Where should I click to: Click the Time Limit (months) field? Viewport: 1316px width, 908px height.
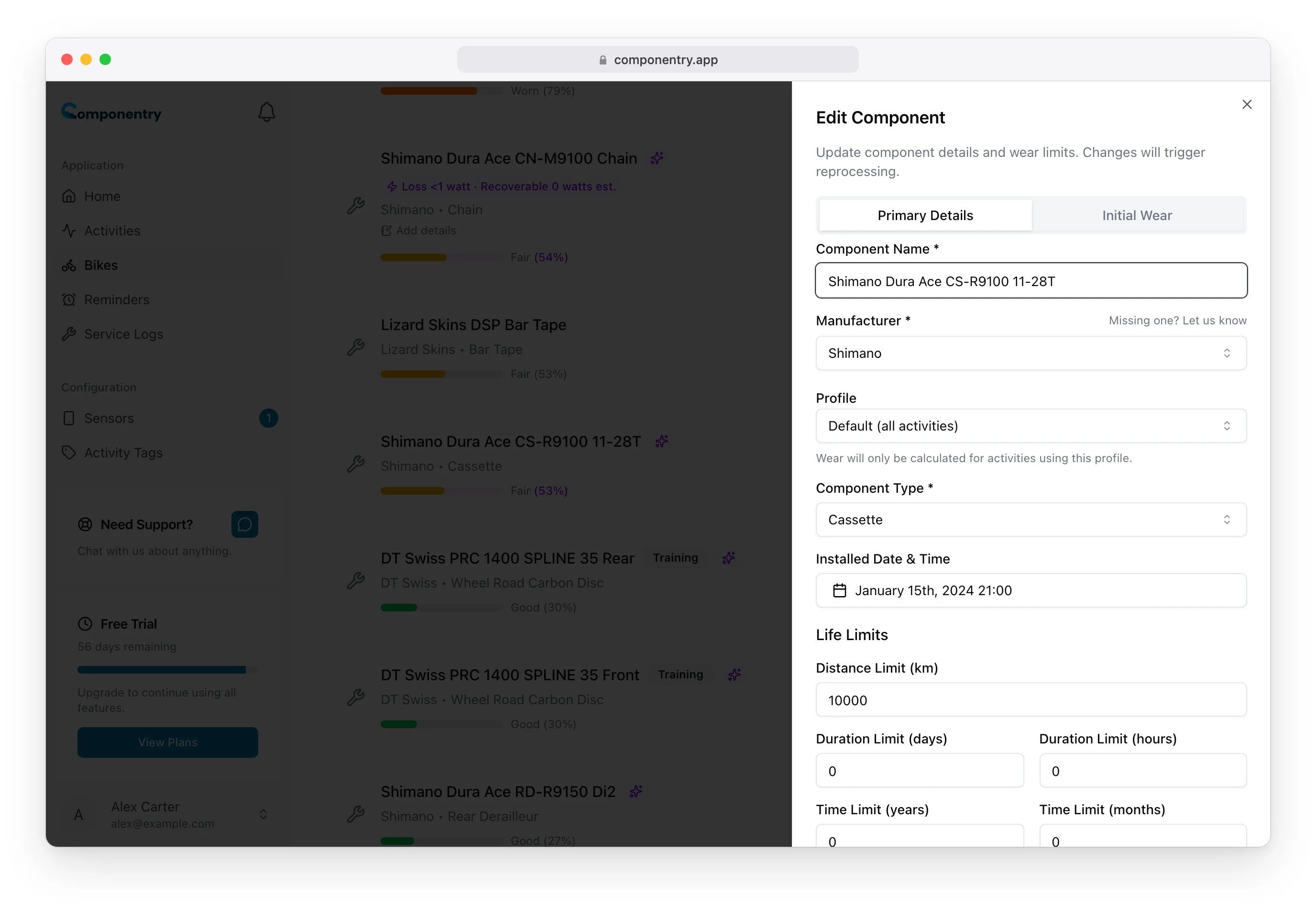click(x=1143, y=836)
